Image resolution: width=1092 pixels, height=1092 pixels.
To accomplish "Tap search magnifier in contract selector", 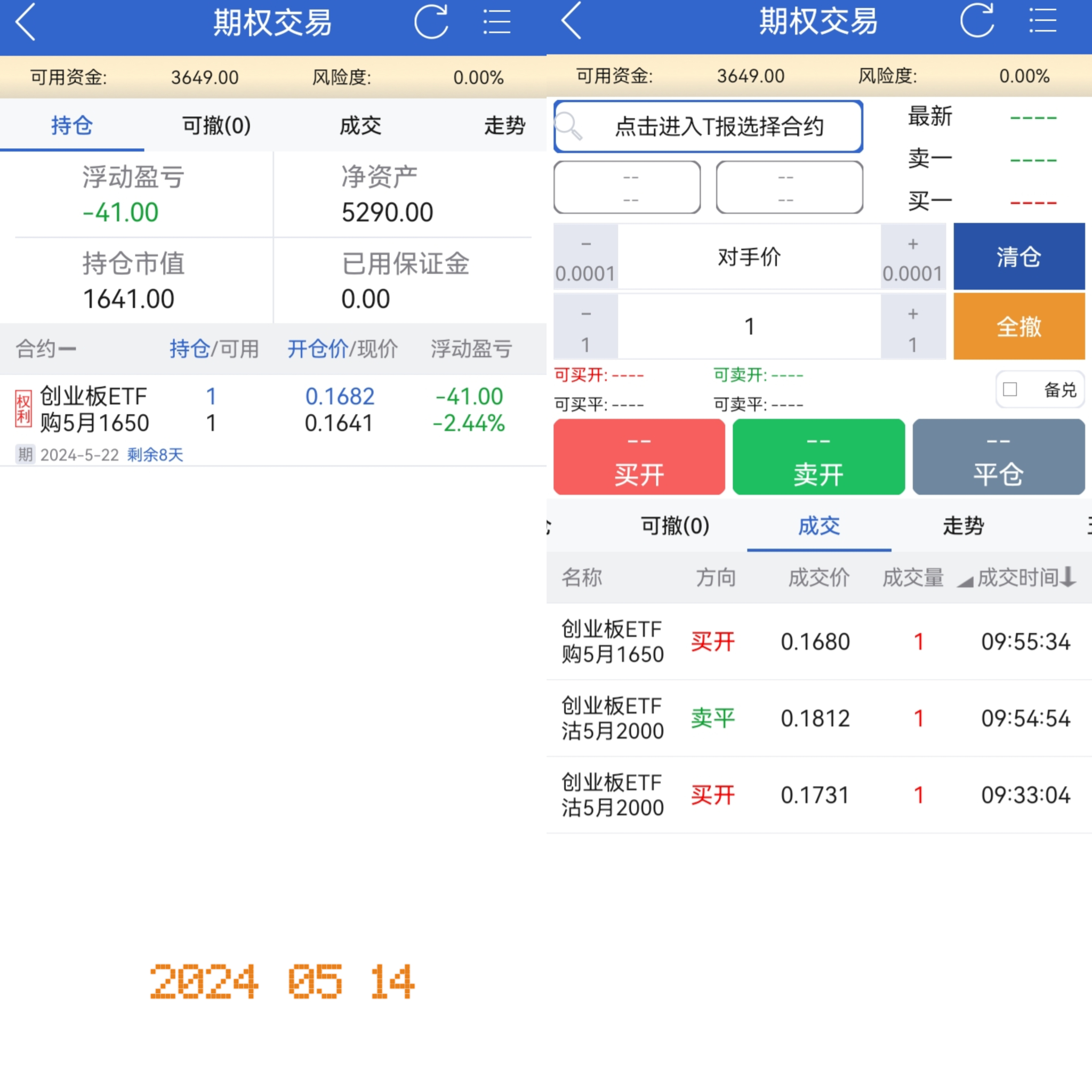I will click(568, 126).
